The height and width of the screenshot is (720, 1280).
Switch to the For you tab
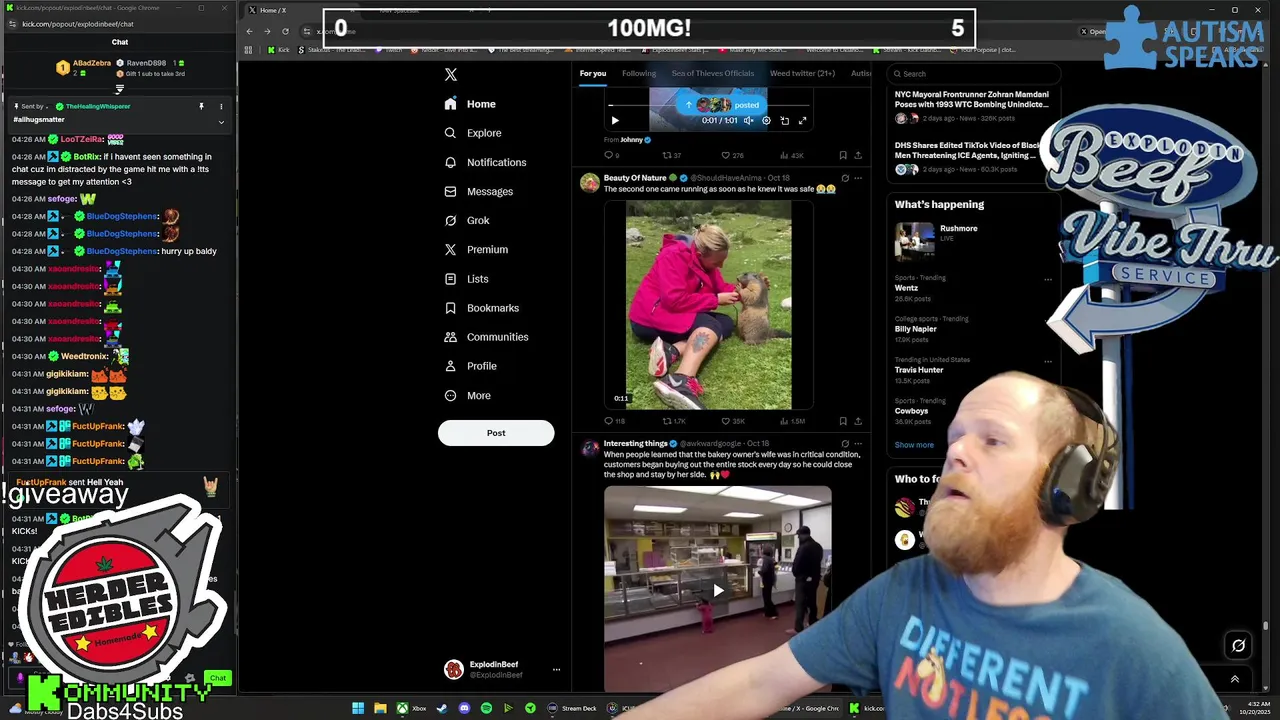(593, 73)
